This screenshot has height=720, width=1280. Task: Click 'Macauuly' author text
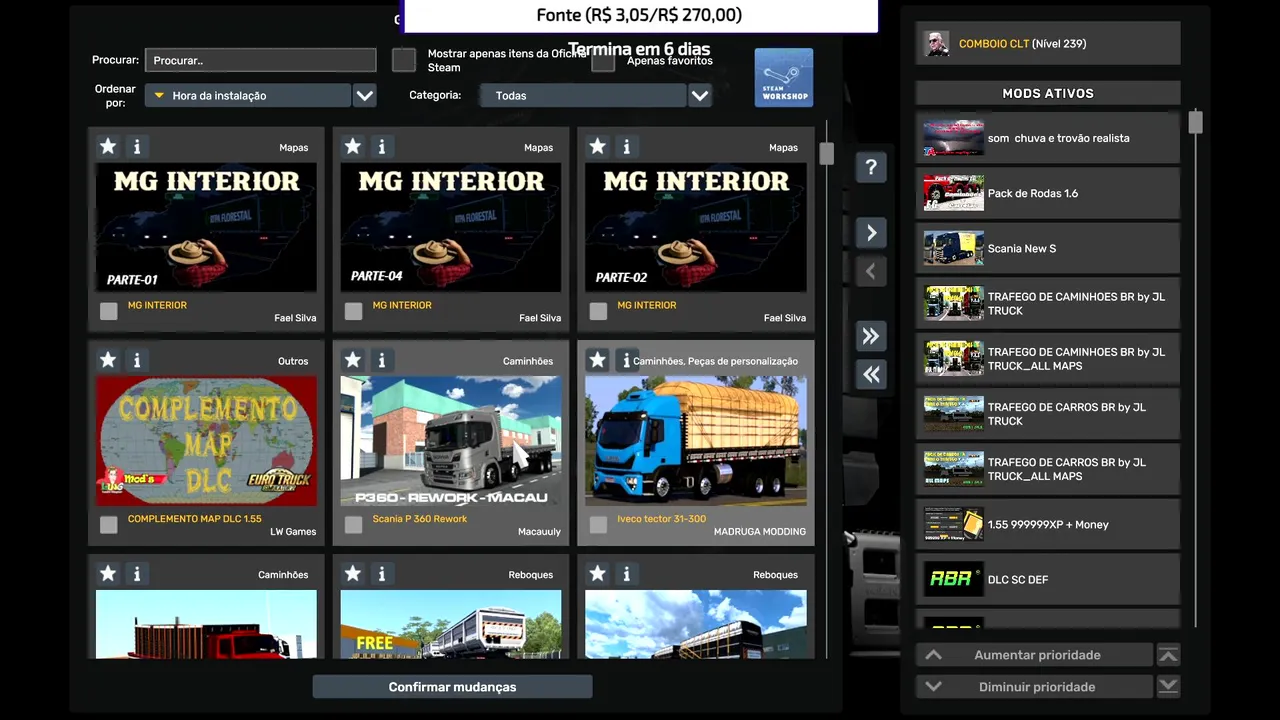click(x=539, y=532)
